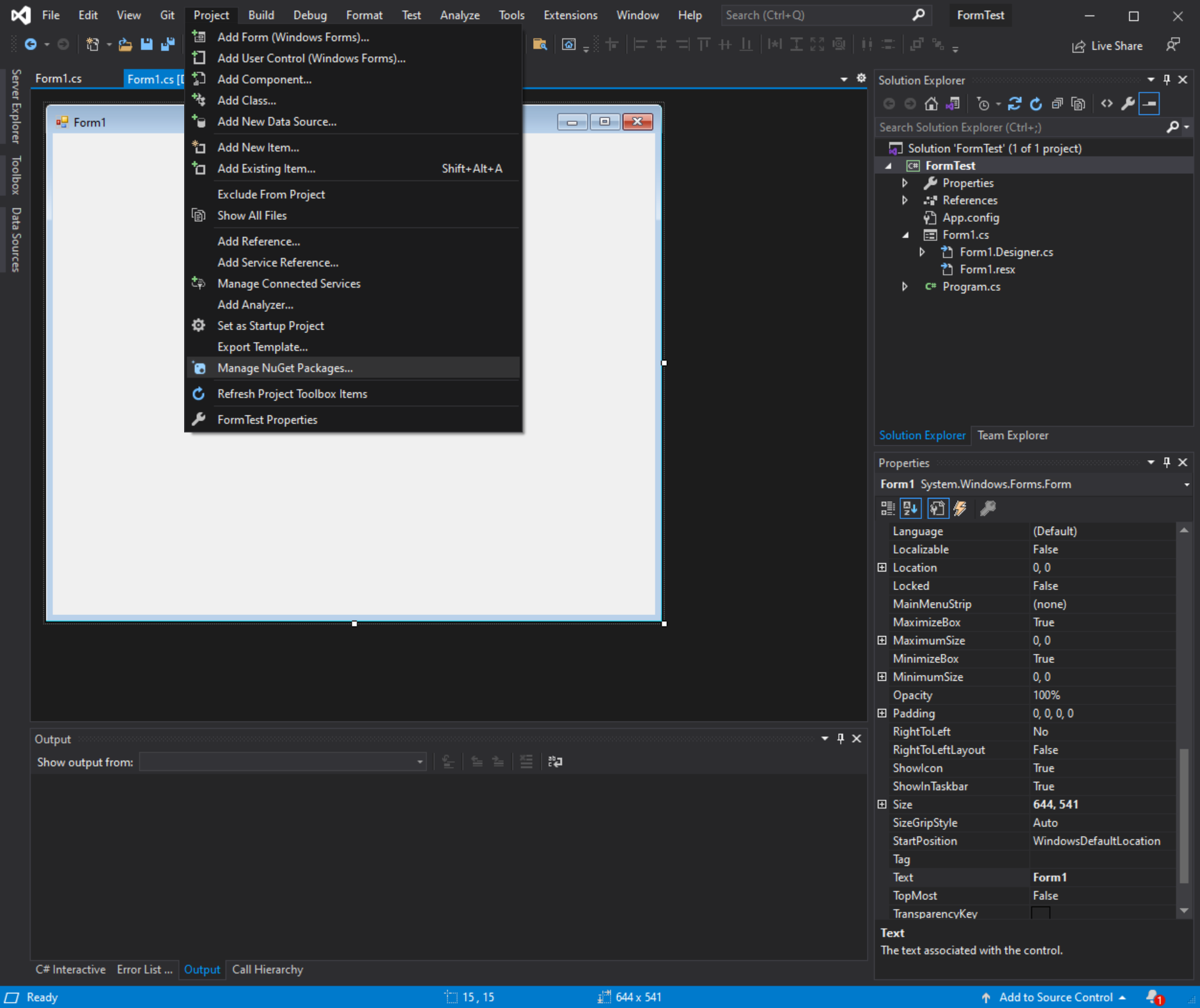Collapse the Form1.cs tree node
The image size is (1200, 1008).
[905, 235]
